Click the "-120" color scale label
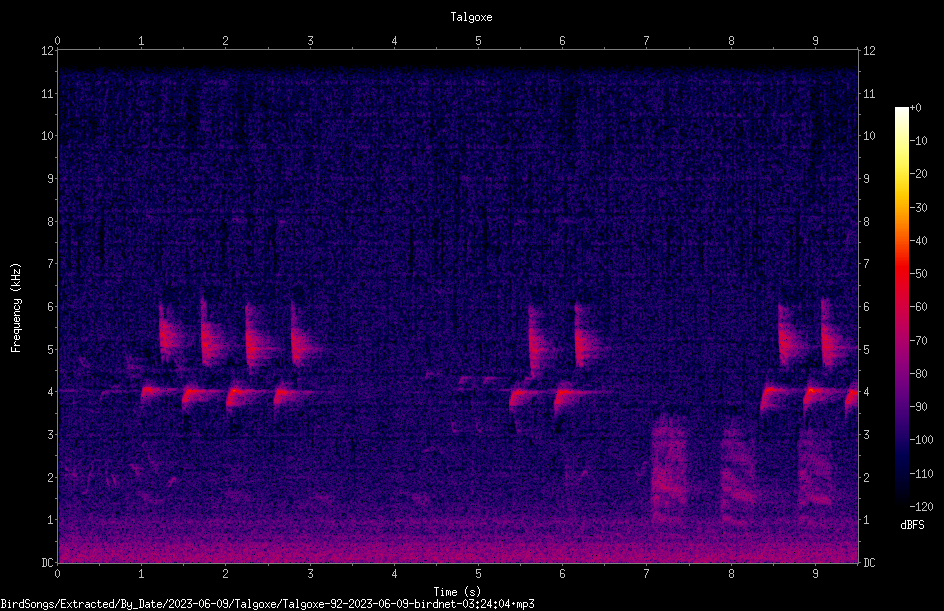The width and height of the screenshot is (944, 611). click(x=921, y=507)
